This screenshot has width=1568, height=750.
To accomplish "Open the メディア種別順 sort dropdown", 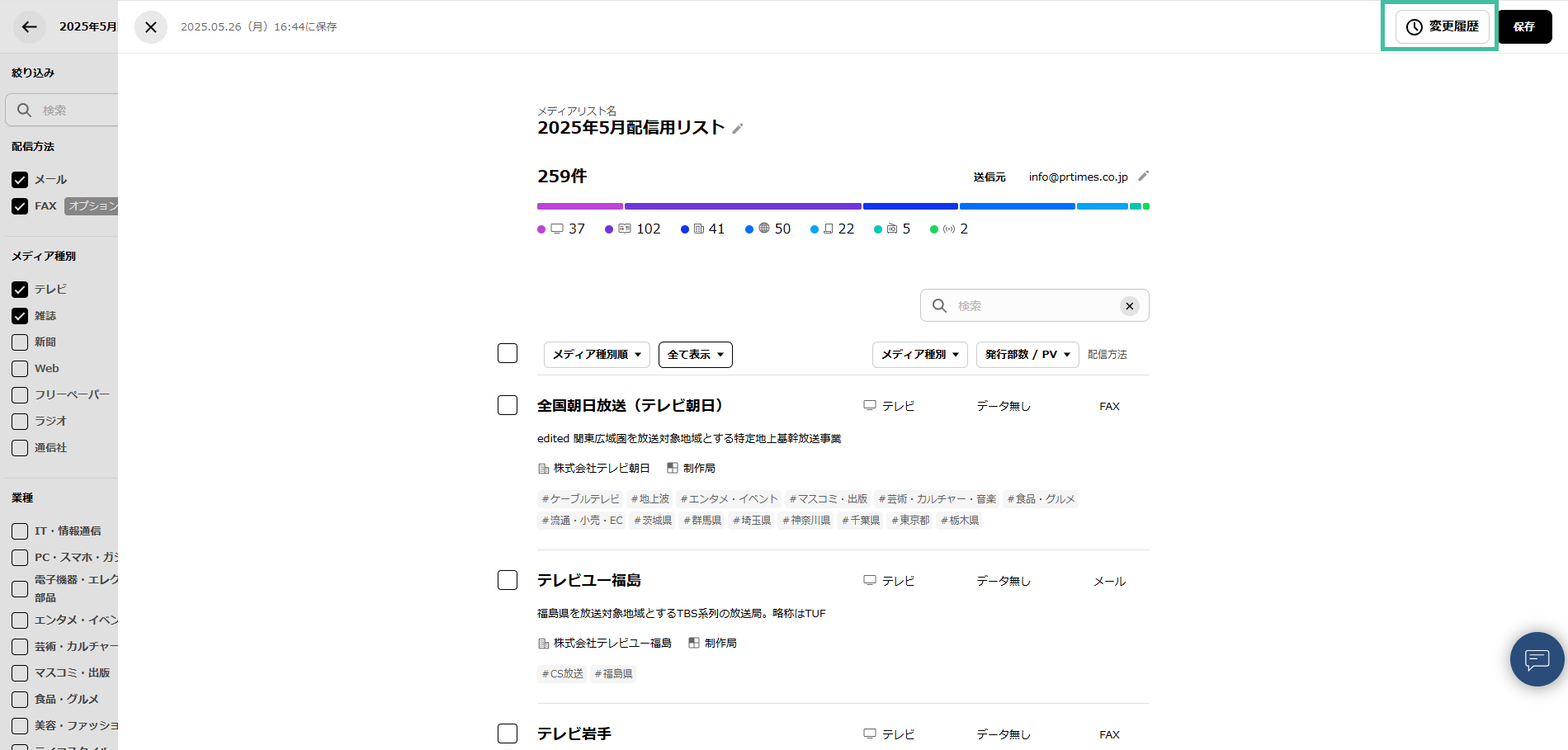I will pos(597,355).
